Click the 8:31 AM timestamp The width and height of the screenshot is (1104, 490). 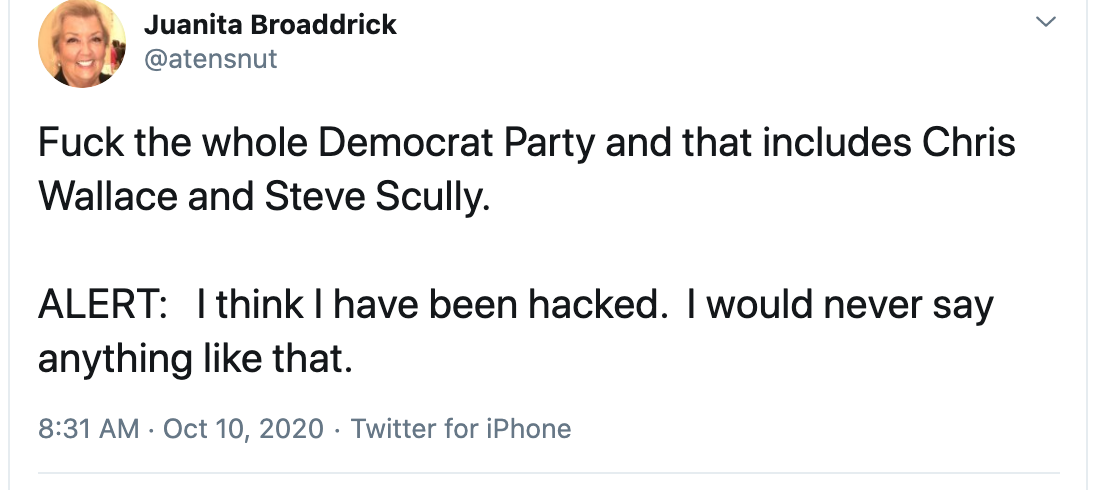(88, 429)
